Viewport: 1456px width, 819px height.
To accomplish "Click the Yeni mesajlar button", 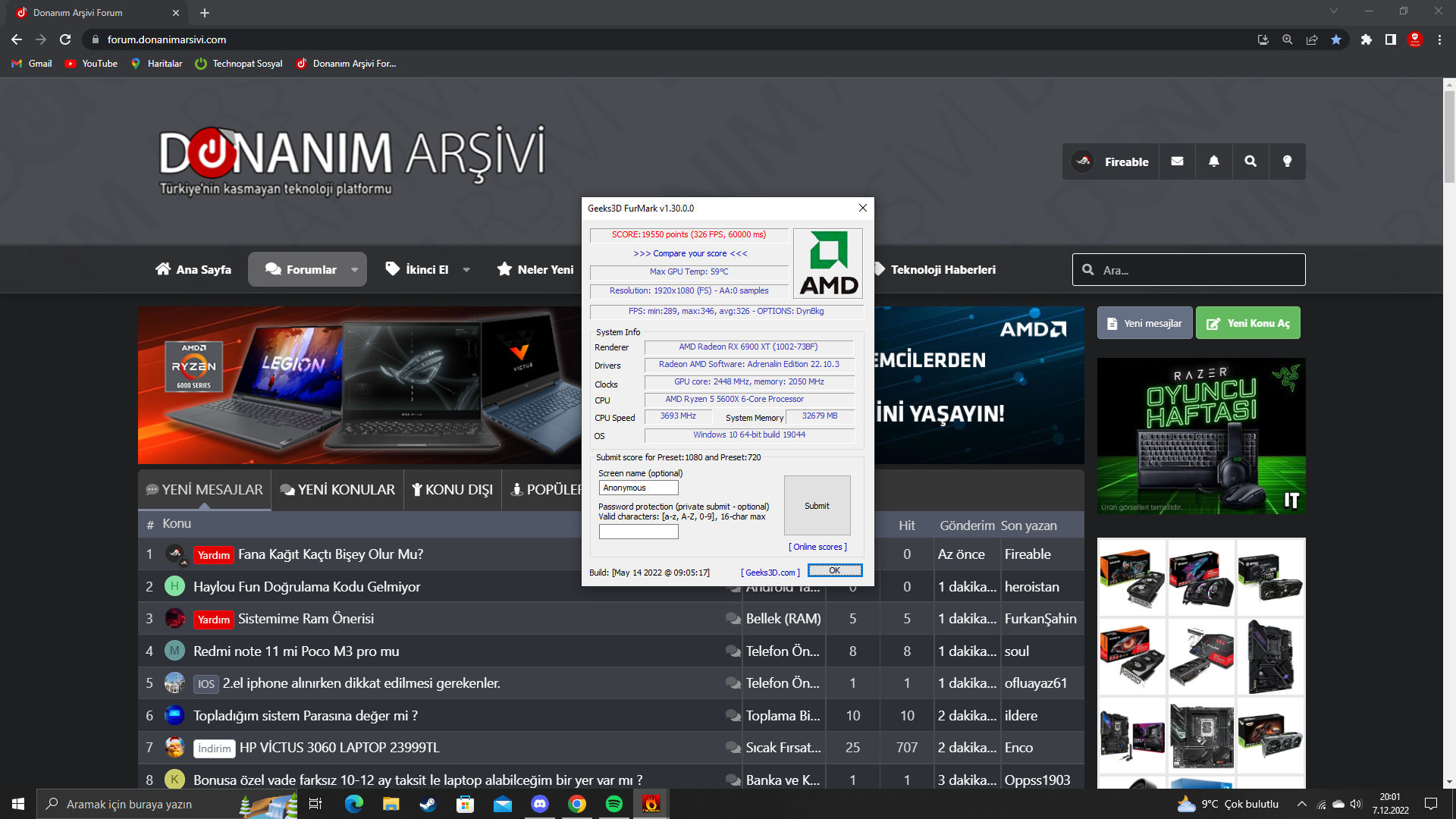I will coord(1144,323).
